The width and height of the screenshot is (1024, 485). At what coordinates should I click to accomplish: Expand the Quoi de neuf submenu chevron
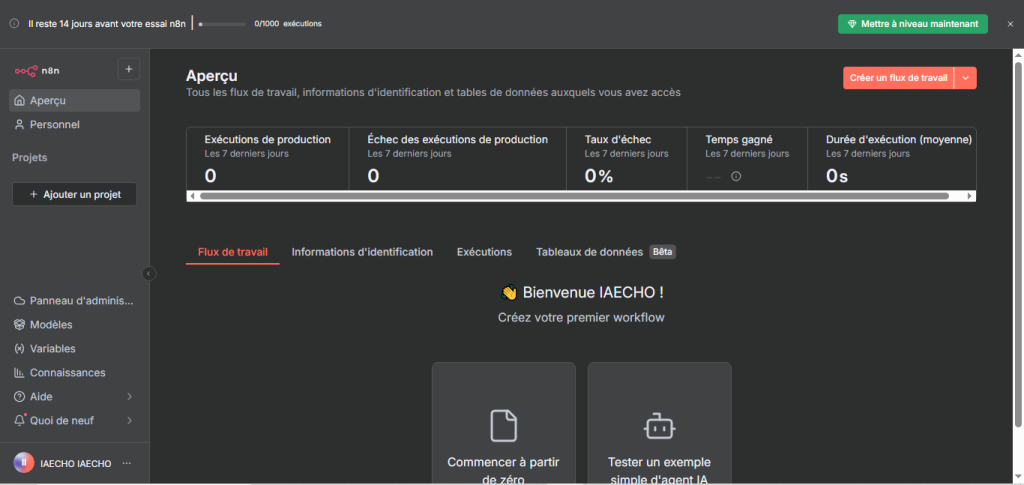coord(129,420)
